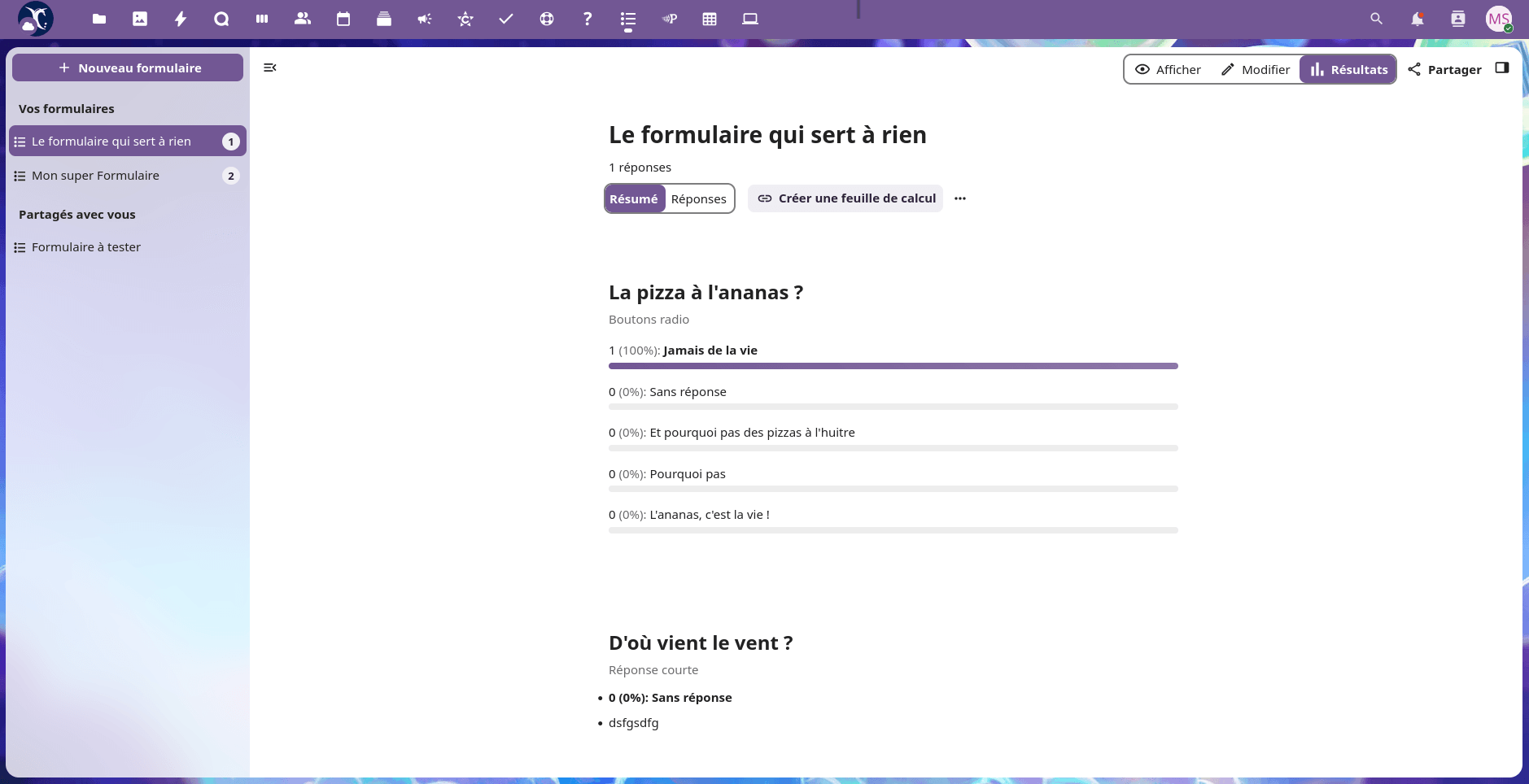Screen dimensions: 1529x784
Task: Click Nouveau formulaire button
Action: click(128, 68)
